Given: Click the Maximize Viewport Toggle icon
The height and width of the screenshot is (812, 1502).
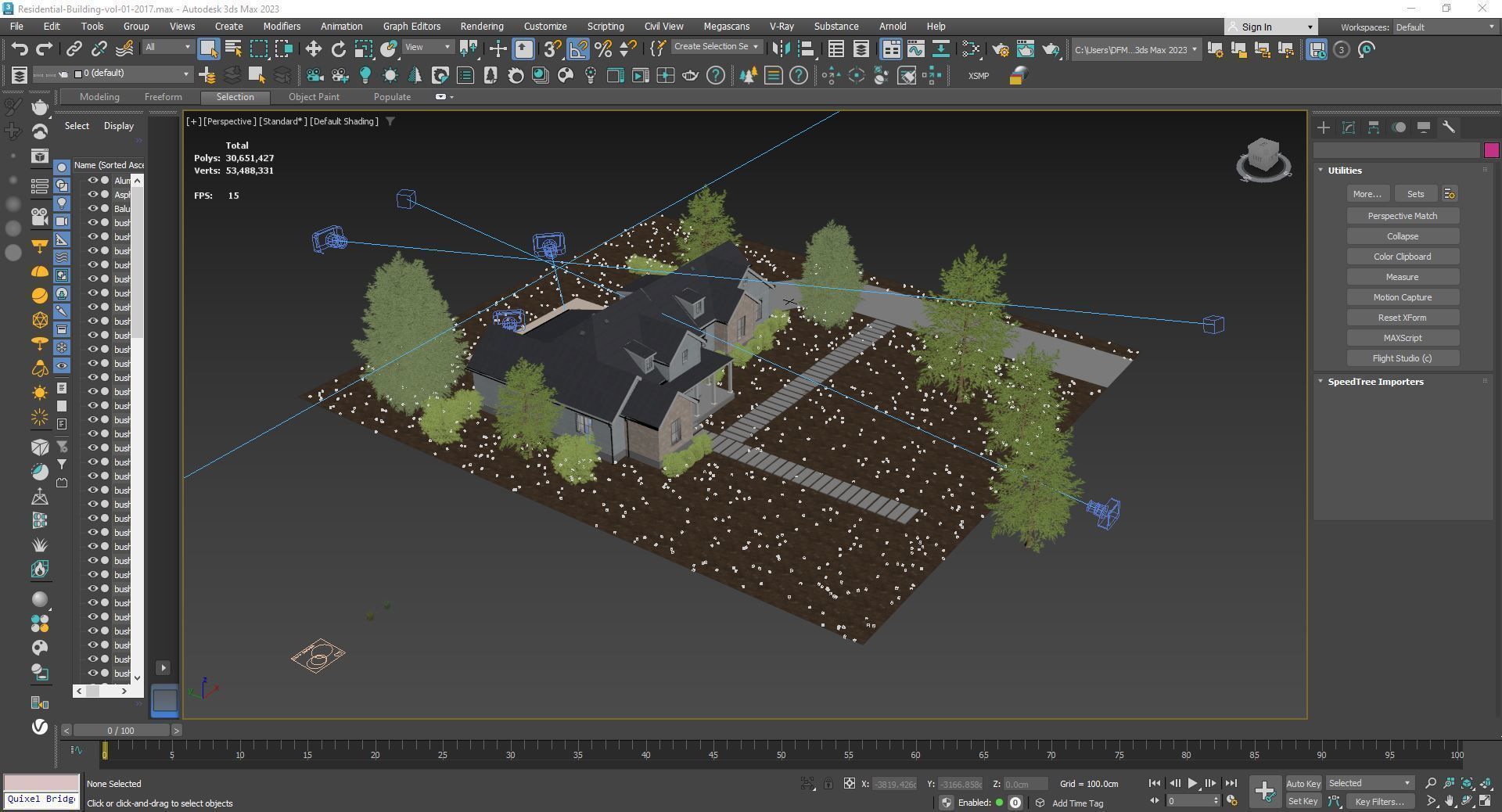Looking at the screenshot, I should point(1486,801).
